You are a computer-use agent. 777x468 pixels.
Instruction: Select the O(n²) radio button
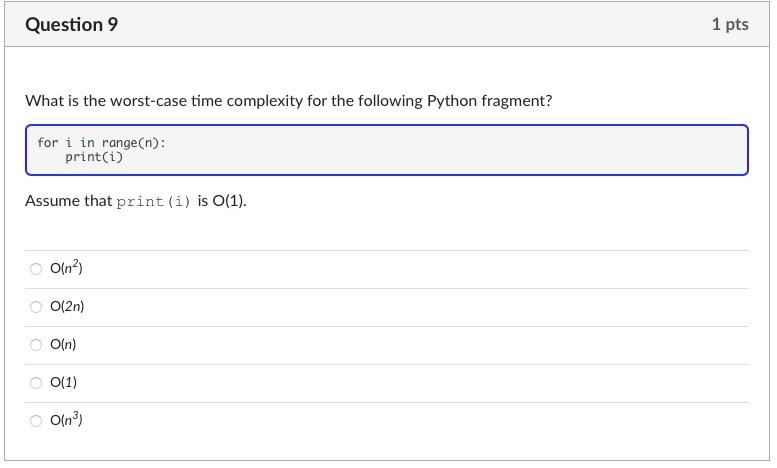pyautogui.click(x=36, y=269)
